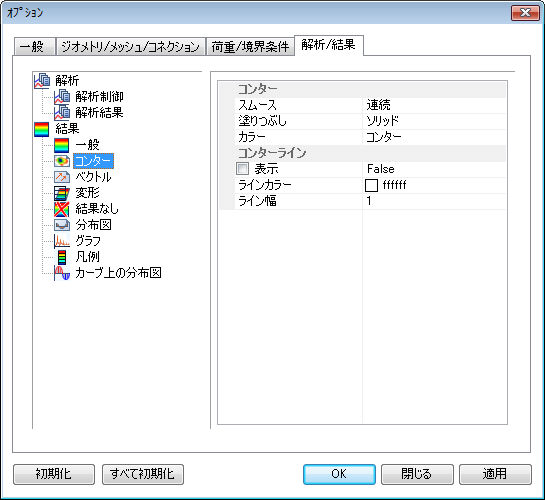
Task: Select the 解析制御 icon in tree
Action: (x=62, y=96)
